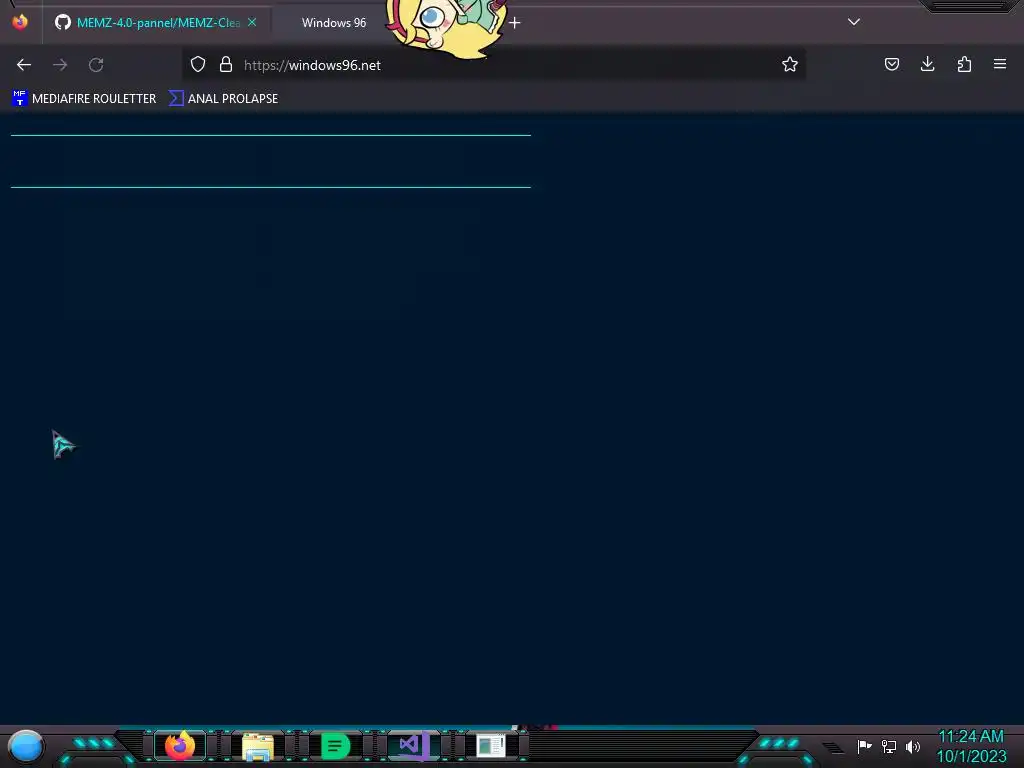Image resolution: width=1024 pixels, height=768 pixels.
Task: Click the forward navigation arrow
Action: (x=60, y=65)
